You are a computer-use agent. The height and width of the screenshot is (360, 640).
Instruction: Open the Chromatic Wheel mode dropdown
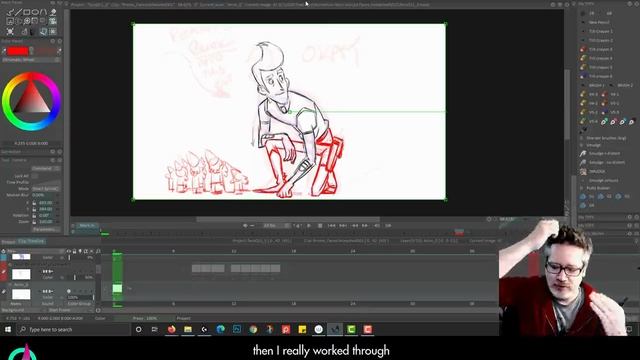click(31, 60)
